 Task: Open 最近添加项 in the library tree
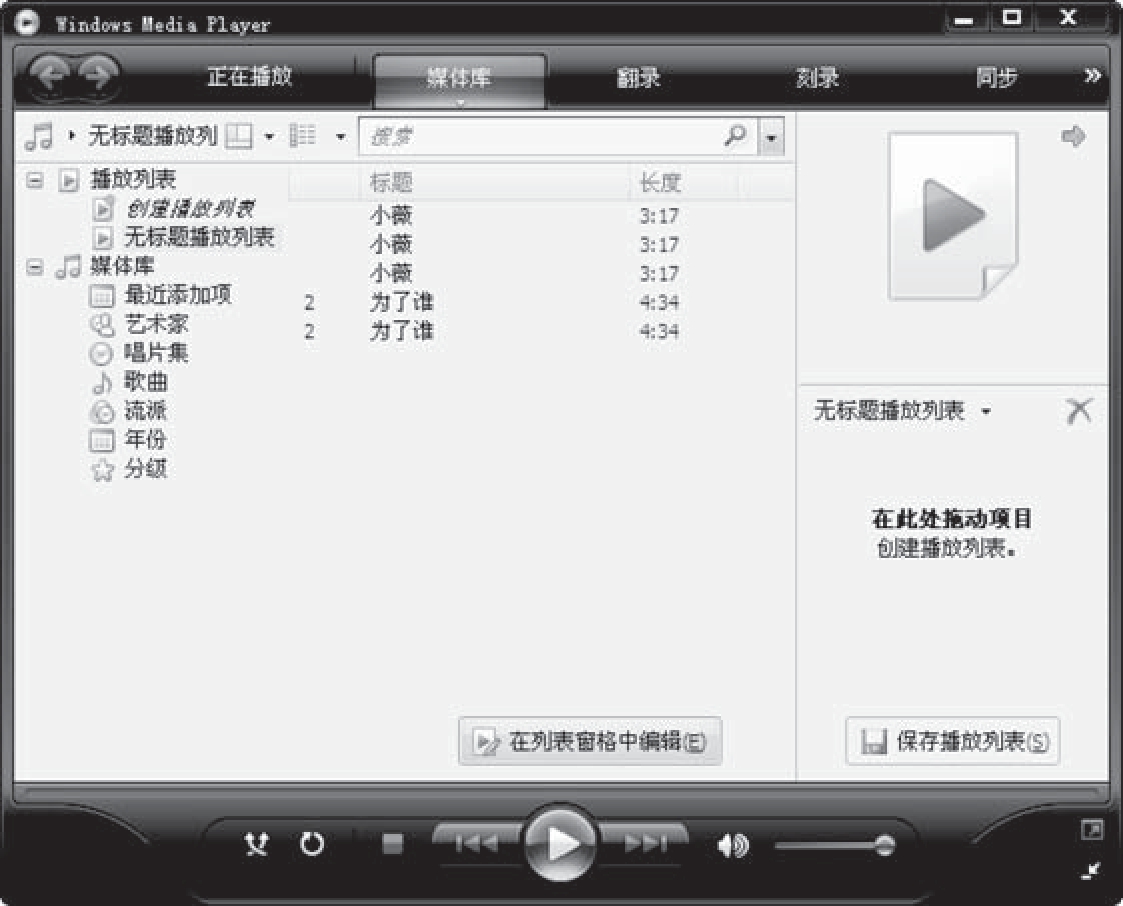(x=178, y=294)
